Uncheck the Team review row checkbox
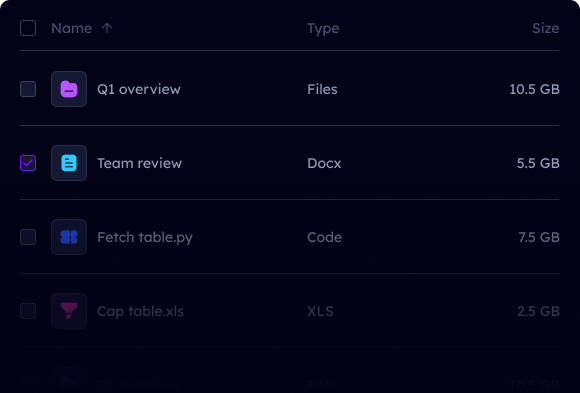The image size is (580, 393). (28, 163)
